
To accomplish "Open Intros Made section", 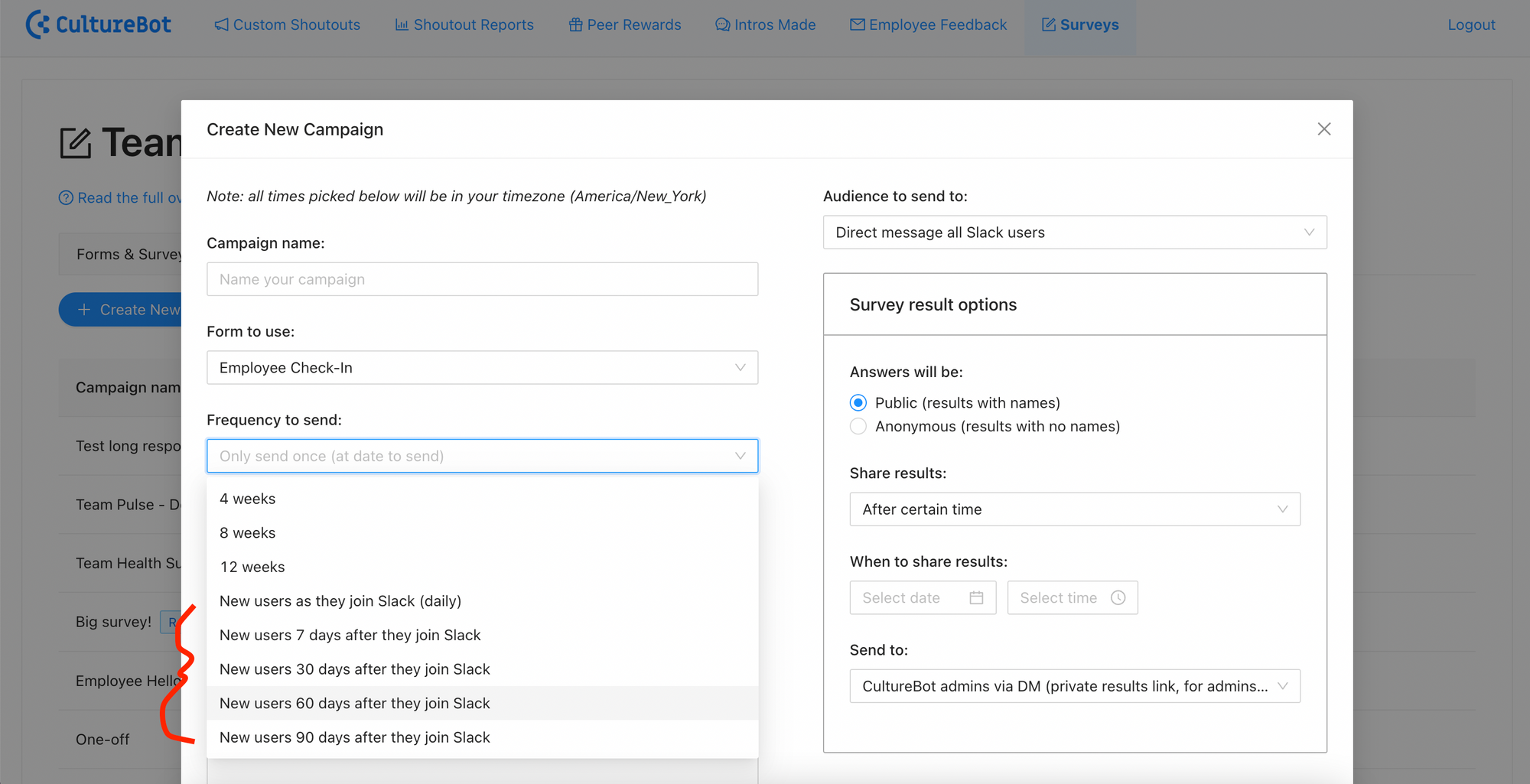I will click(765, 24).
